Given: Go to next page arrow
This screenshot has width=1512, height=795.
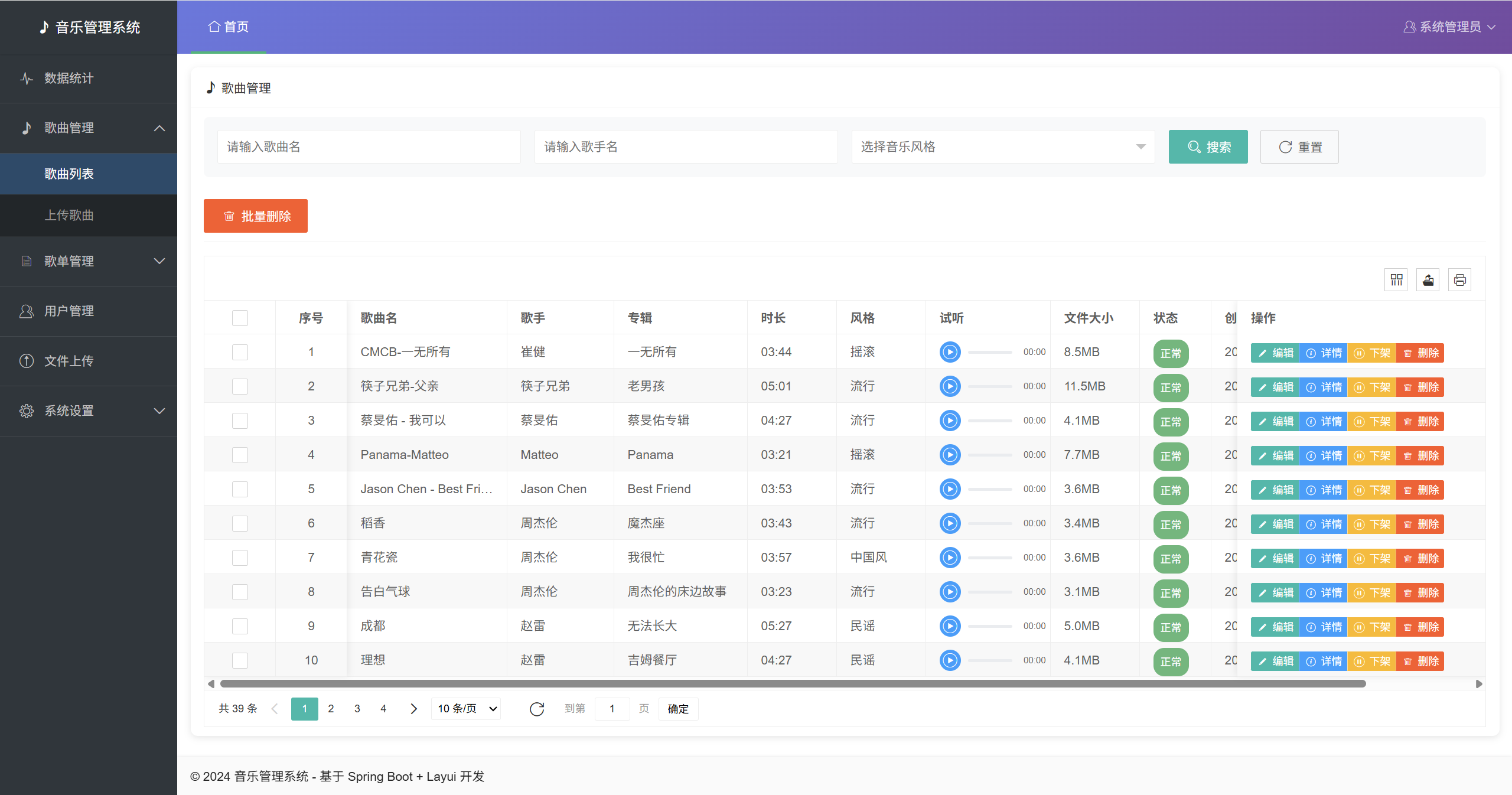Looking at the screenshot, I should (x=413, y=709).
